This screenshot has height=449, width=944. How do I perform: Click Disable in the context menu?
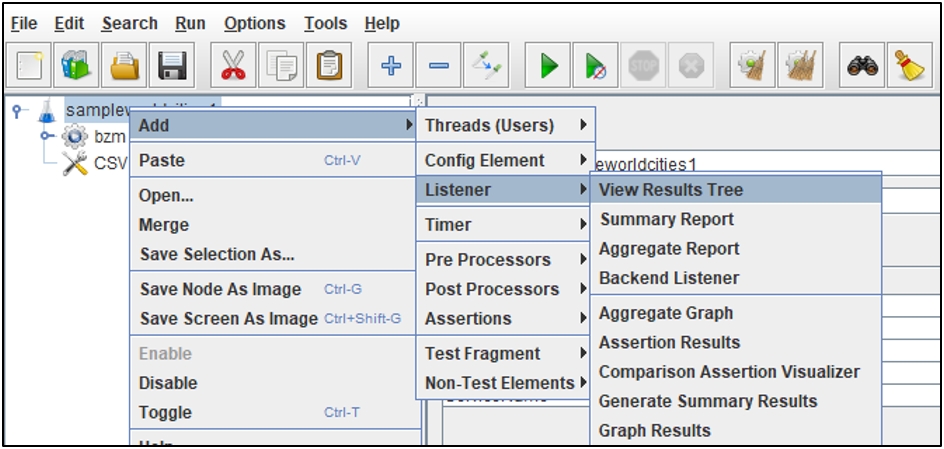(x=168, y=383)
